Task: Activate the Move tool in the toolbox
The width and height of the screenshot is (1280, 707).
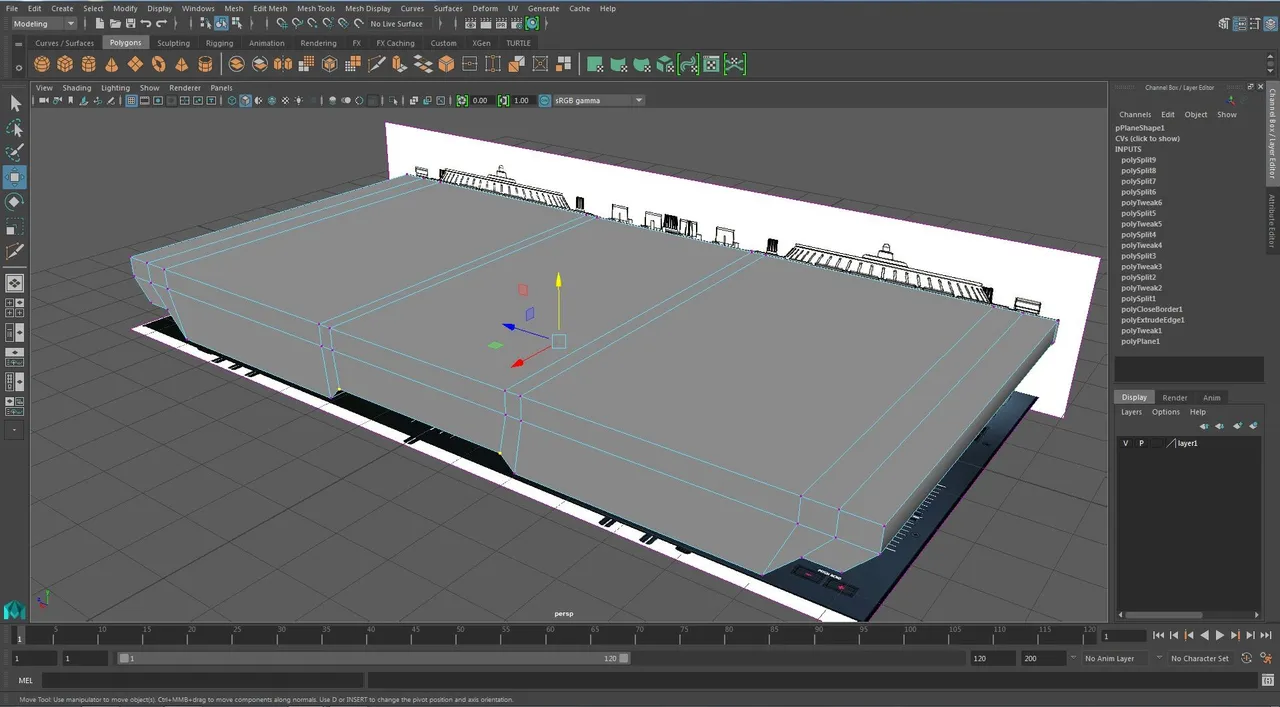Action: (x=15, y=178)
